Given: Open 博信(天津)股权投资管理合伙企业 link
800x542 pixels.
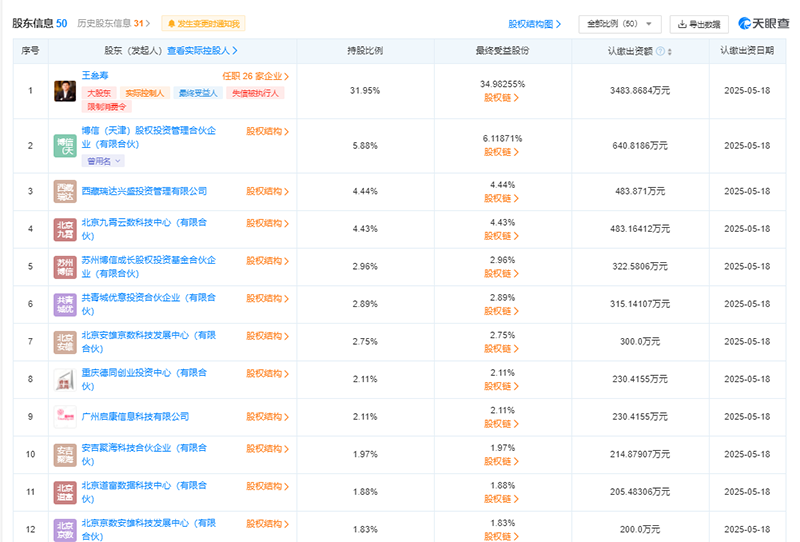Looking at the screenshot, I should click(x=148, y=137).
